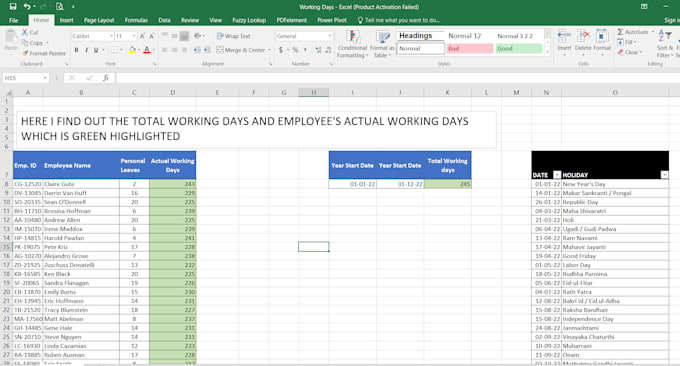Open Conditional Formatting icon

click(353, 37)
